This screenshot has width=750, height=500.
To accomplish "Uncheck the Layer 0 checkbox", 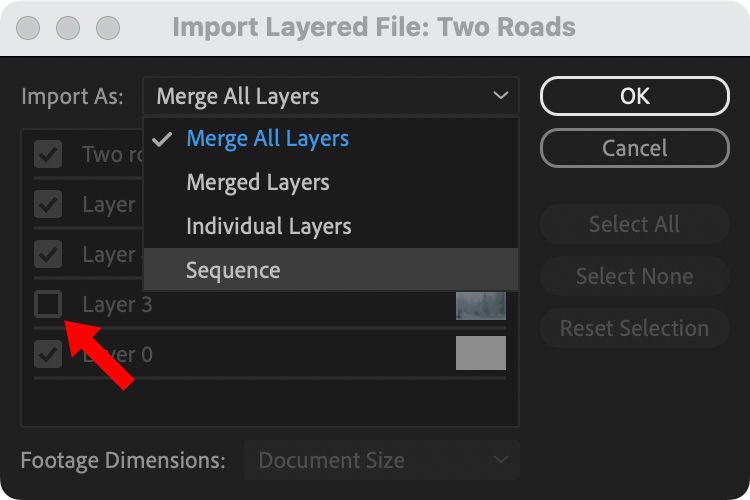I will pyautogui.click(x=48, y=353).
